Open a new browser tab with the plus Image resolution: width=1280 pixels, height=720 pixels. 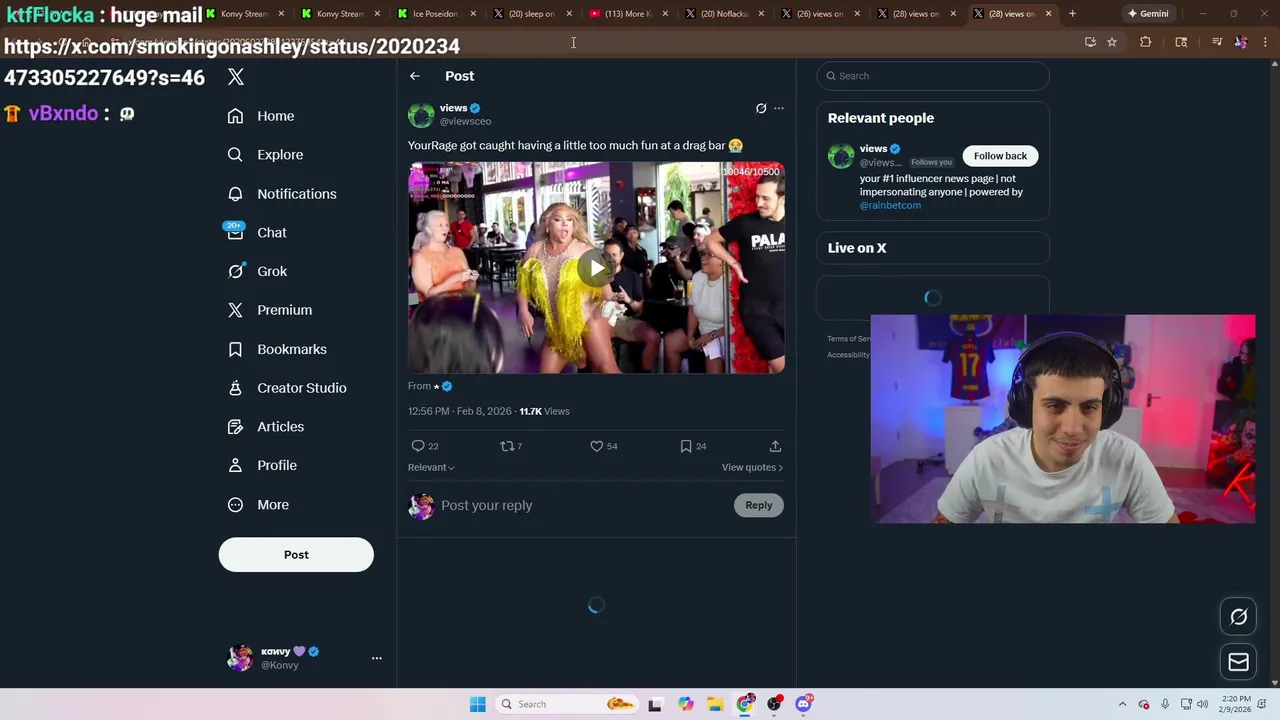[1072, 14]
